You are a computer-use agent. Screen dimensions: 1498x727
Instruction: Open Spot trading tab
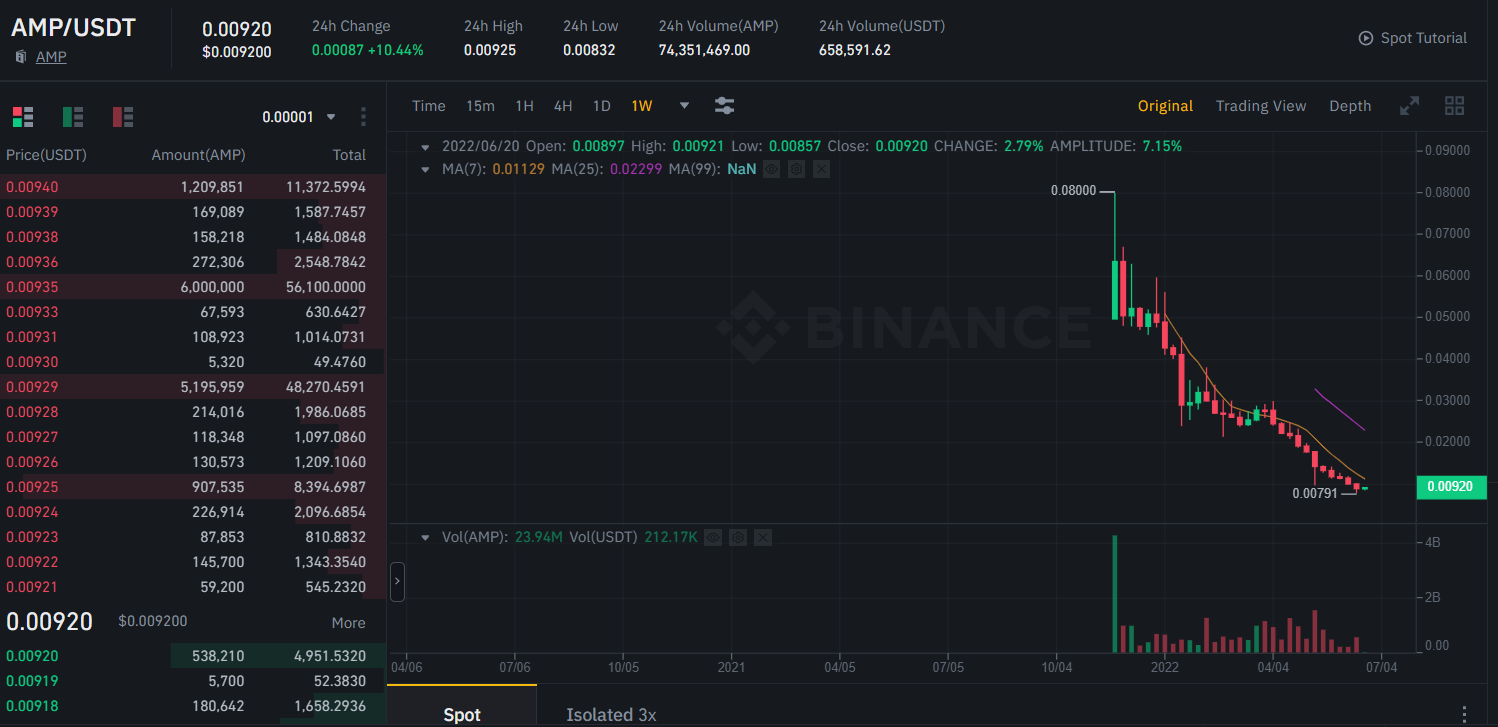click(462, 706)
